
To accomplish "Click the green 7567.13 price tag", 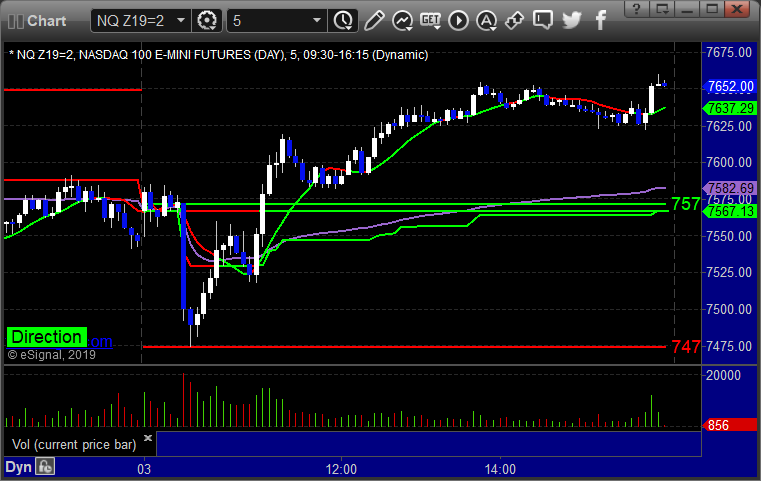I will pos(730,211).
